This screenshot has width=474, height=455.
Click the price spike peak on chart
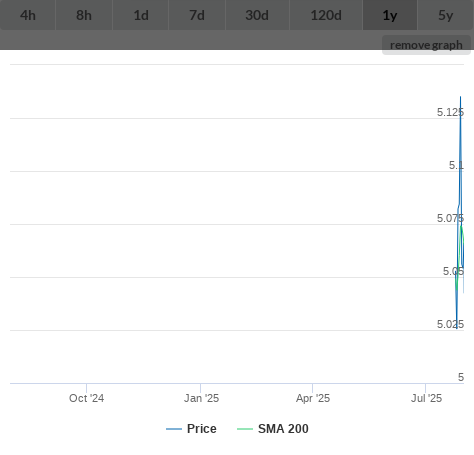click(461, 97)
